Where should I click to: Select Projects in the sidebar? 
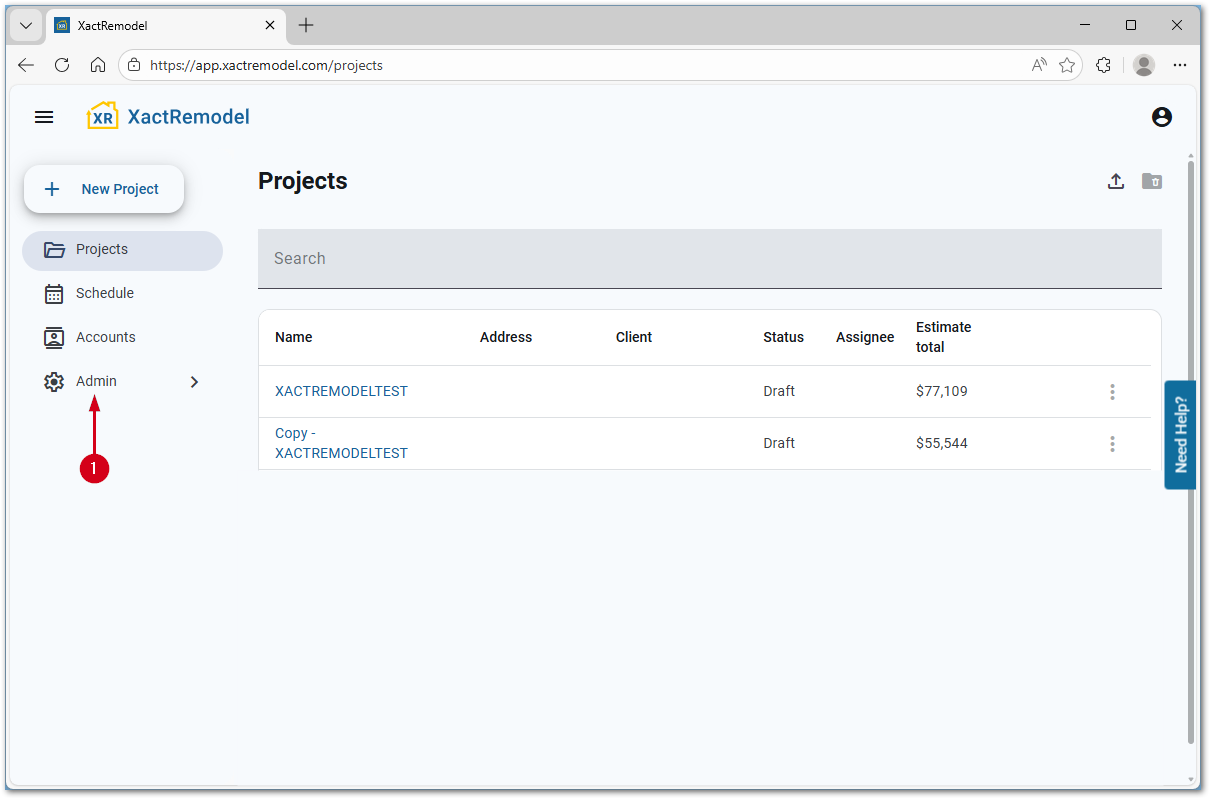102,249
